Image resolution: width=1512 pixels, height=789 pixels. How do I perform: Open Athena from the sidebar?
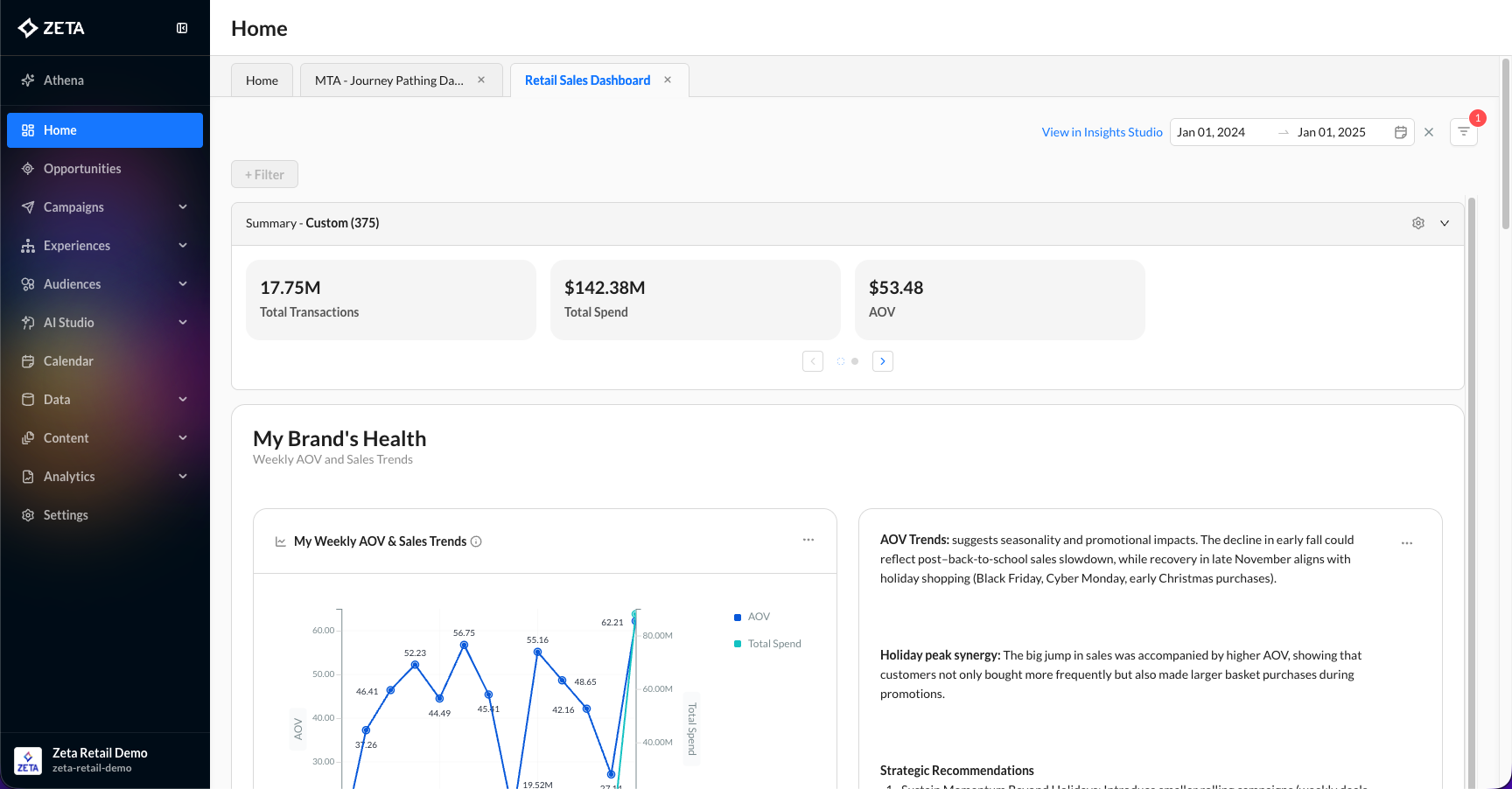(x=64, y=80)
